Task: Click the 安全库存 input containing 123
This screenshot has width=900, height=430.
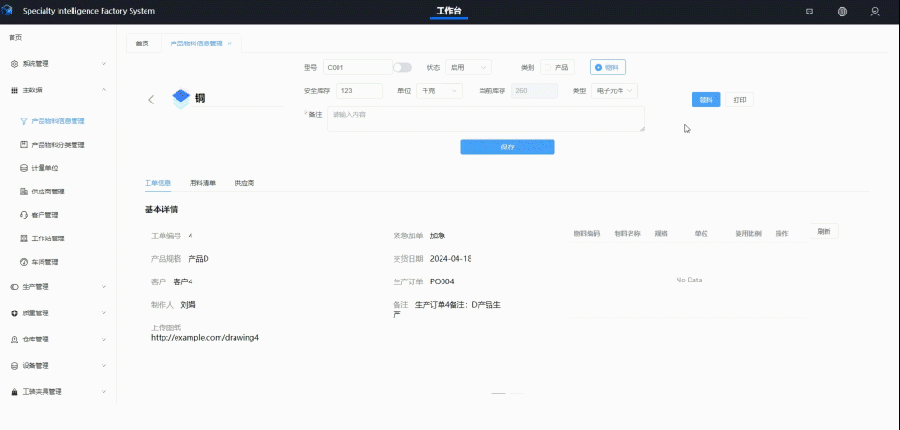Action: click(359, 91)
